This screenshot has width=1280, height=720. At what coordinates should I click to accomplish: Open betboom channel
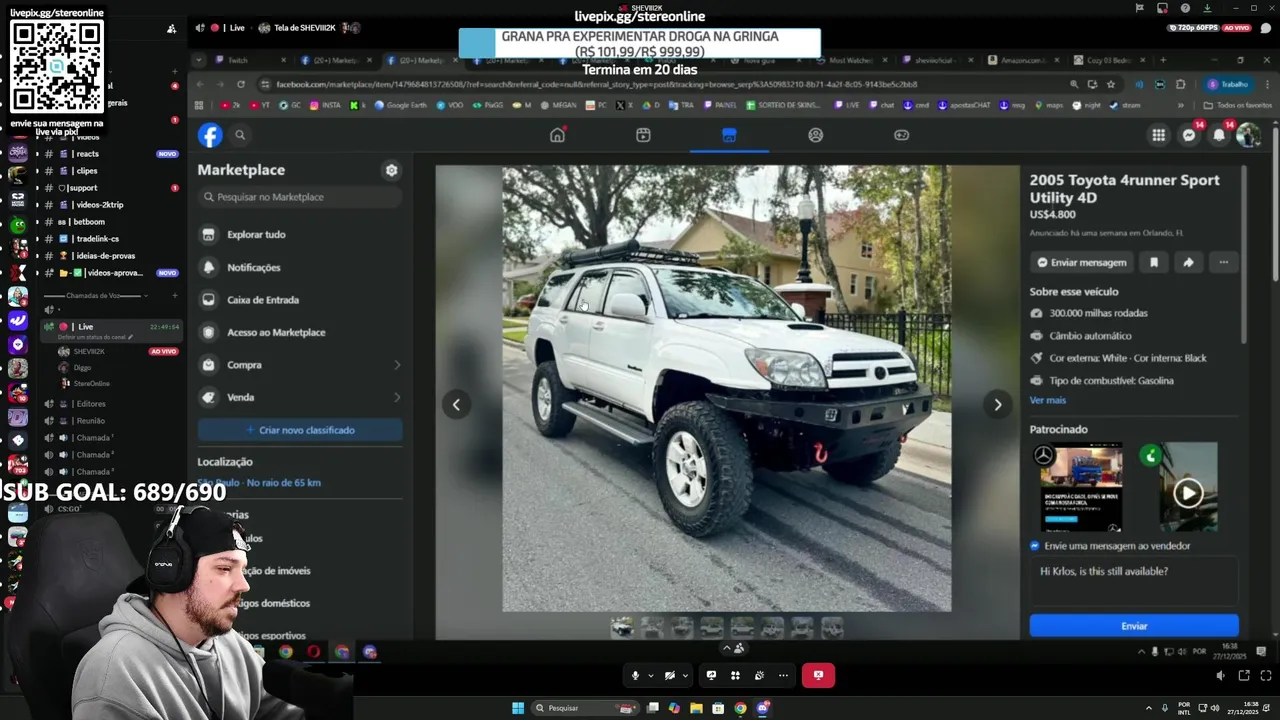[x=89, y=222]
